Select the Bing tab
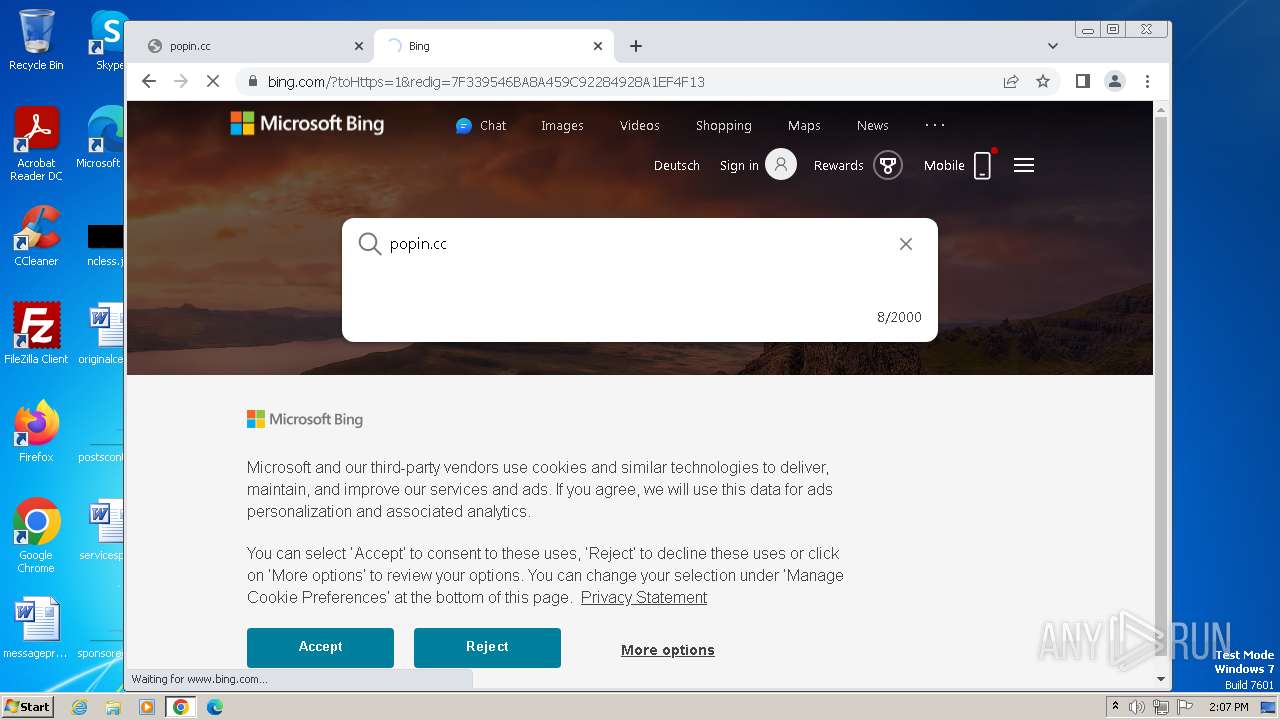Viewport: 1280px width, 720px height. pyautogui.click(x=494, y=46)
